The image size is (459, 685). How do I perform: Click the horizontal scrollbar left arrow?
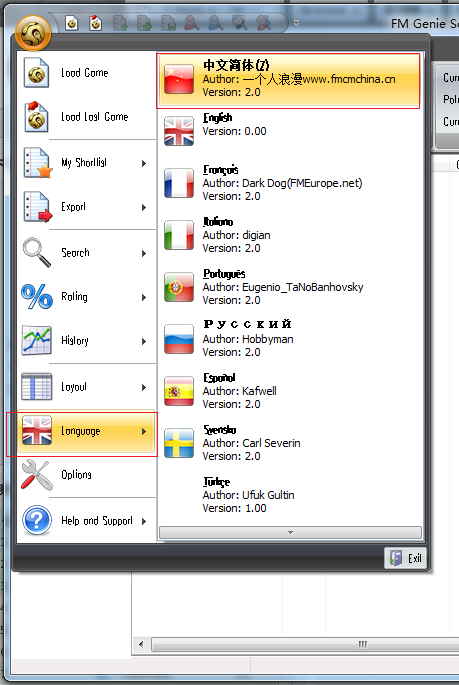[141, 644]
